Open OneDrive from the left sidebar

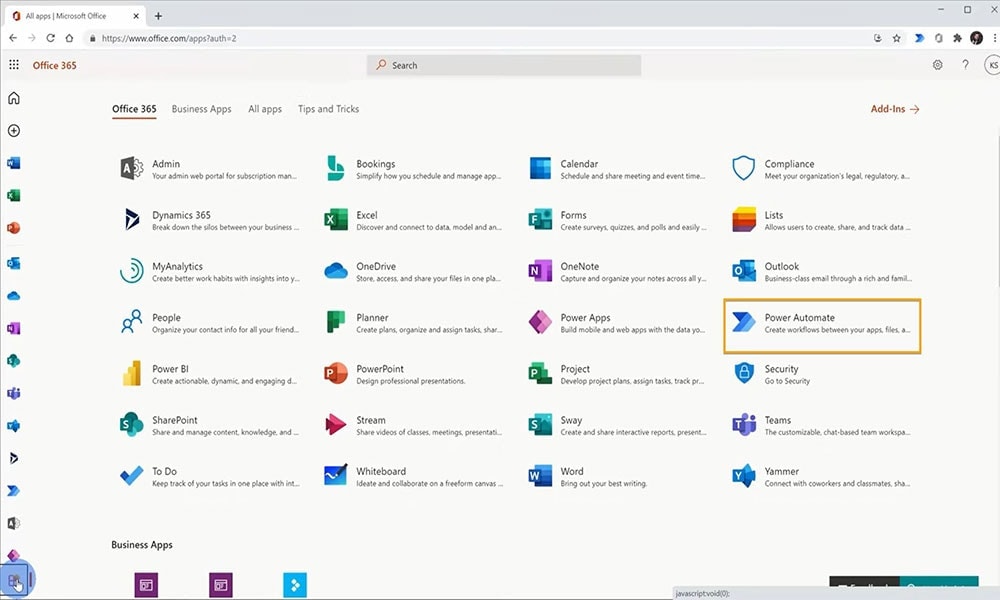coord(14,296)
